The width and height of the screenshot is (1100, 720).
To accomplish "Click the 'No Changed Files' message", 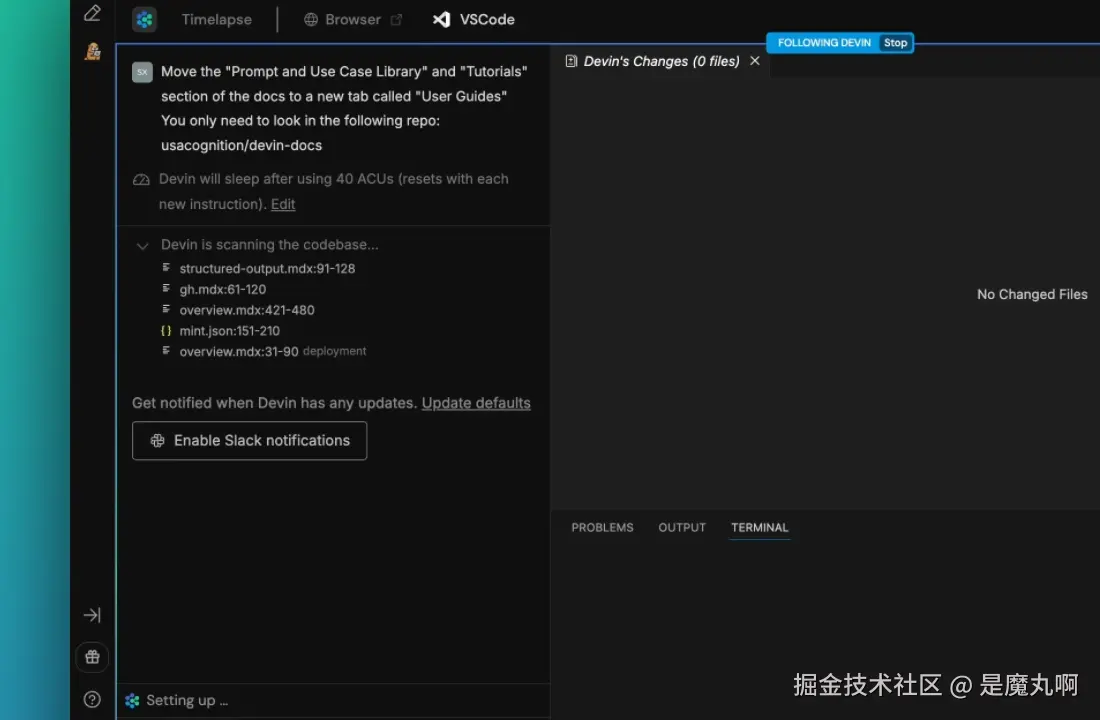I will click(x=1032, y=294).
